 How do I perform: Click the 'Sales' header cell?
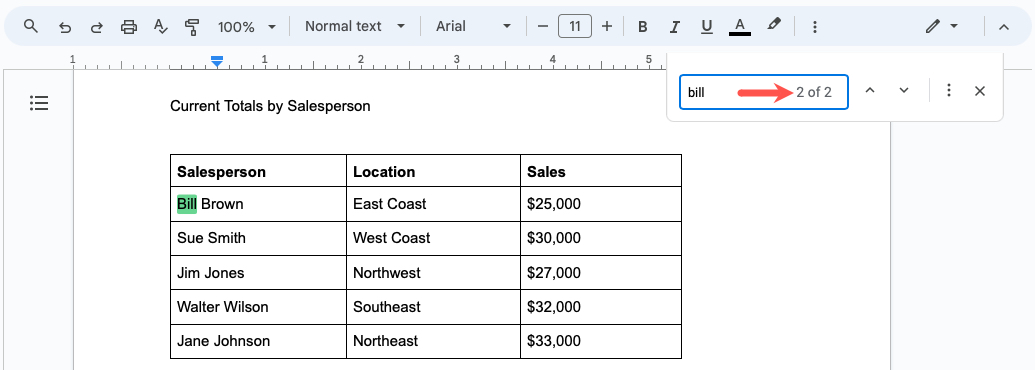point(601,171)
